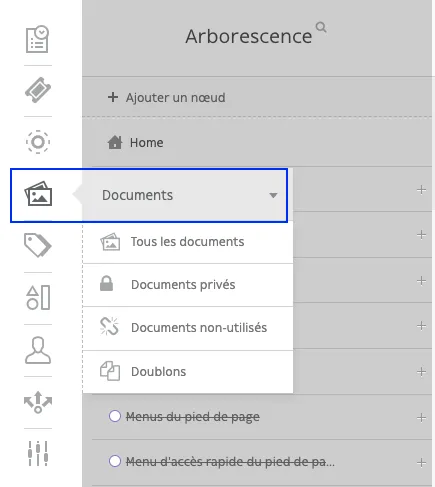Open the user profile icon in sidebar
The image size is (435, 487).
point(38,350)
